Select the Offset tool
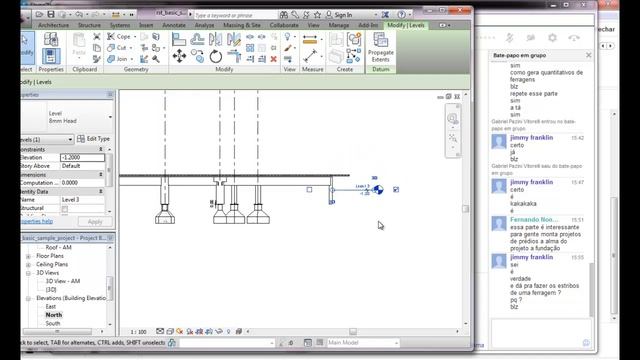 [x=197, y=39]
